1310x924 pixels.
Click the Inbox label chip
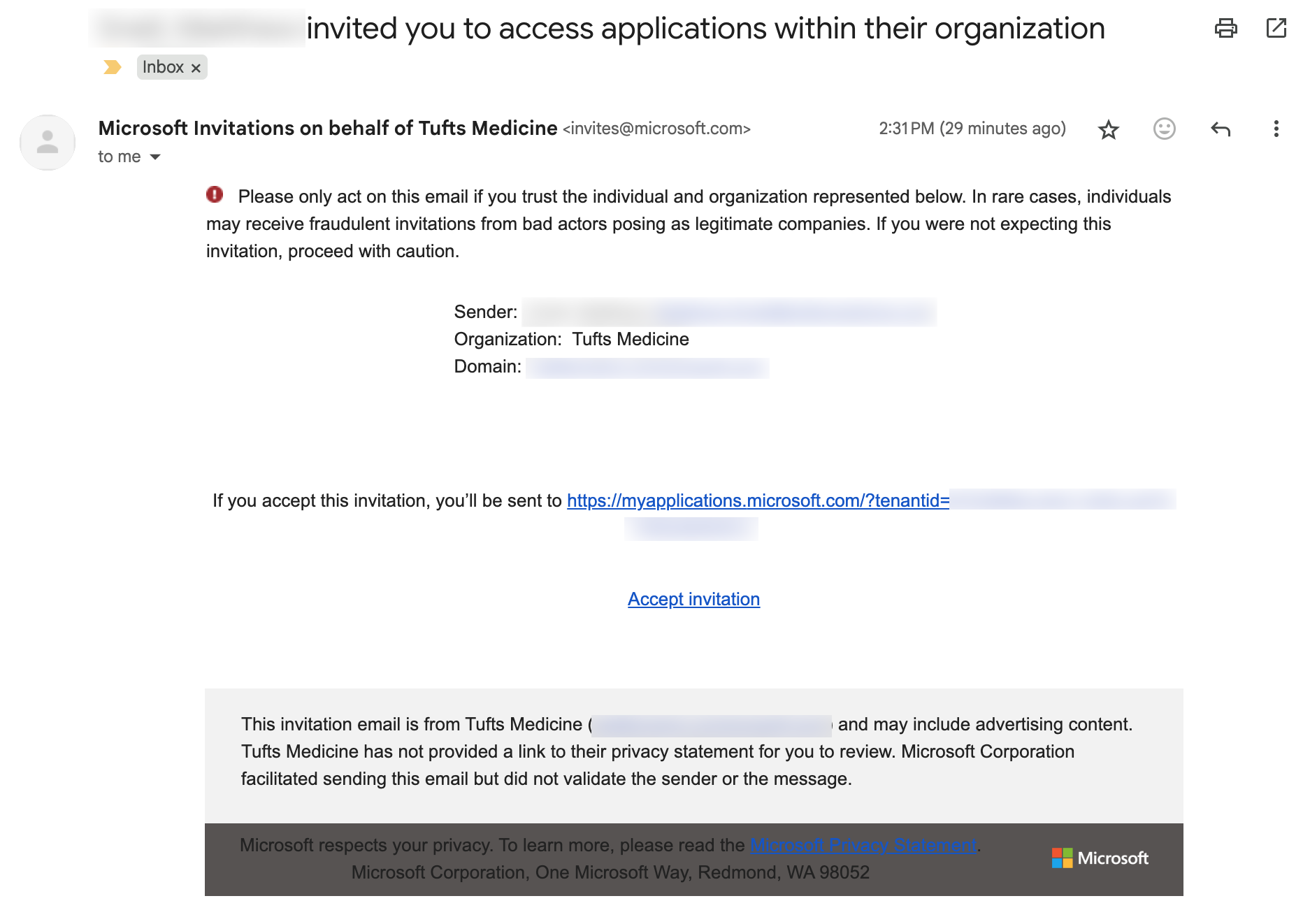tap(163, 67)
